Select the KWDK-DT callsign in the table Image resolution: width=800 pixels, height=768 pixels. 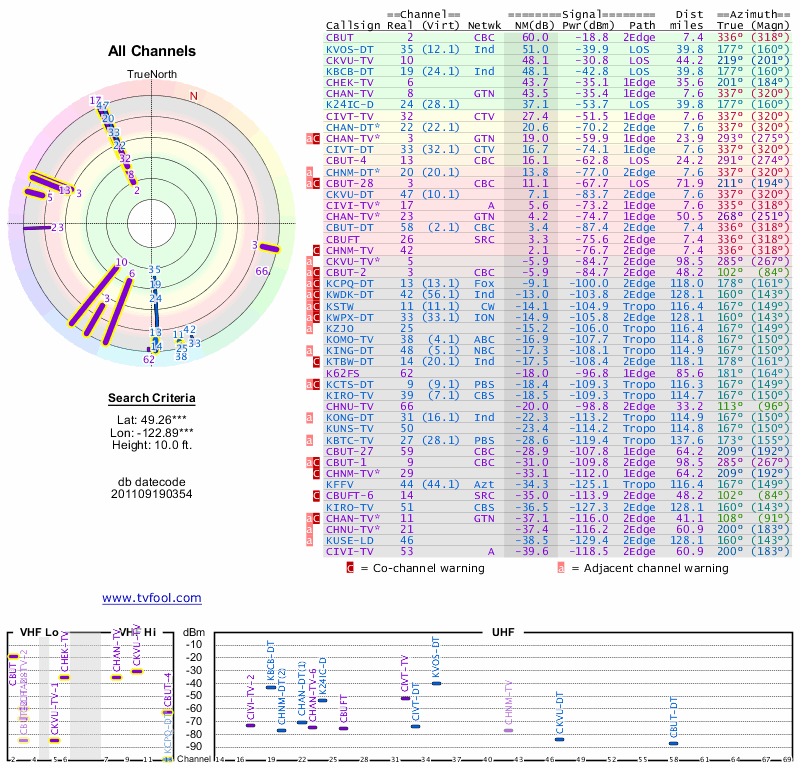tap(350, 295)
